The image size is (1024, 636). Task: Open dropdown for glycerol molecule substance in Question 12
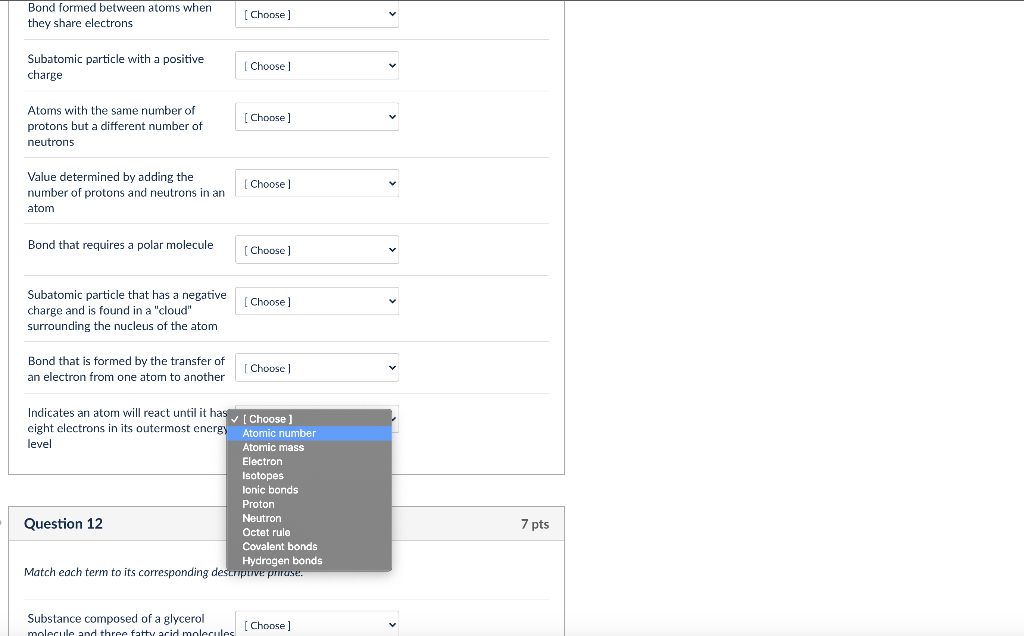click(317, 625)
